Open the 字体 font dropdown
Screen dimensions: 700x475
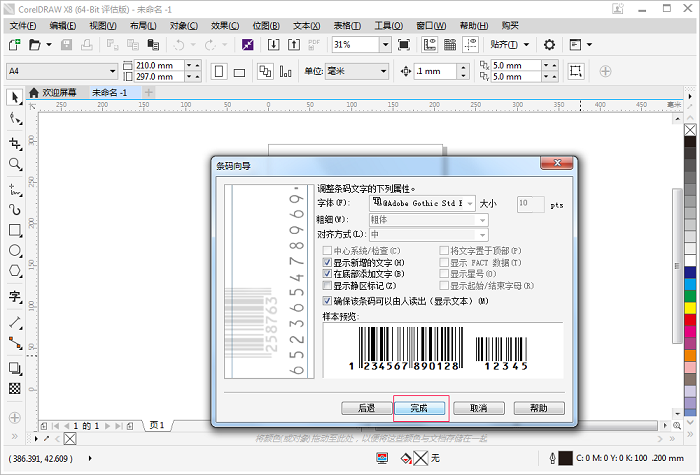(x=469, y=203)
